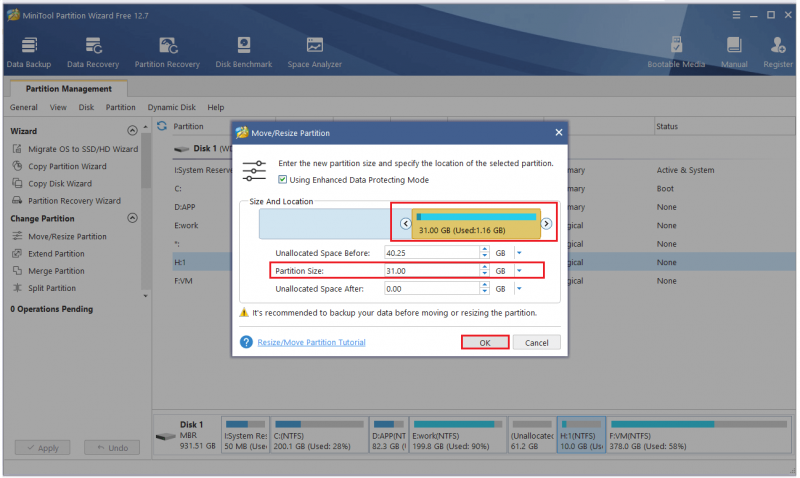Open the Dynamic Disk menu
800x478 pixels.
[x=171, y=107]
